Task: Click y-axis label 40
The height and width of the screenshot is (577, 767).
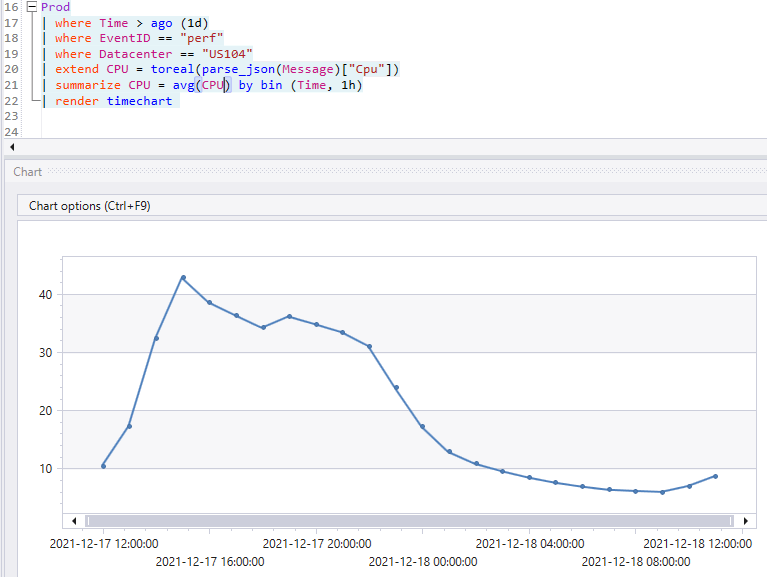Action: tap(45, 294)
